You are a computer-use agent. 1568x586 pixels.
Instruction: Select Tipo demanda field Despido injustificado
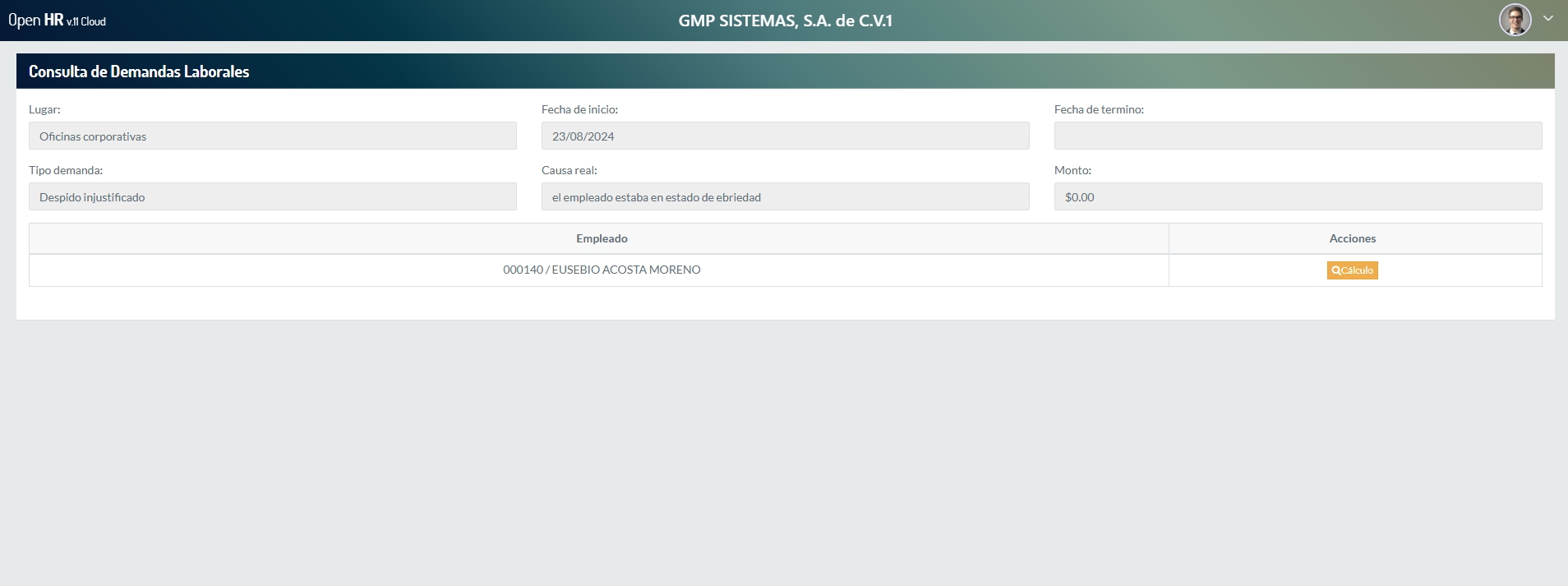coord(273,197)
